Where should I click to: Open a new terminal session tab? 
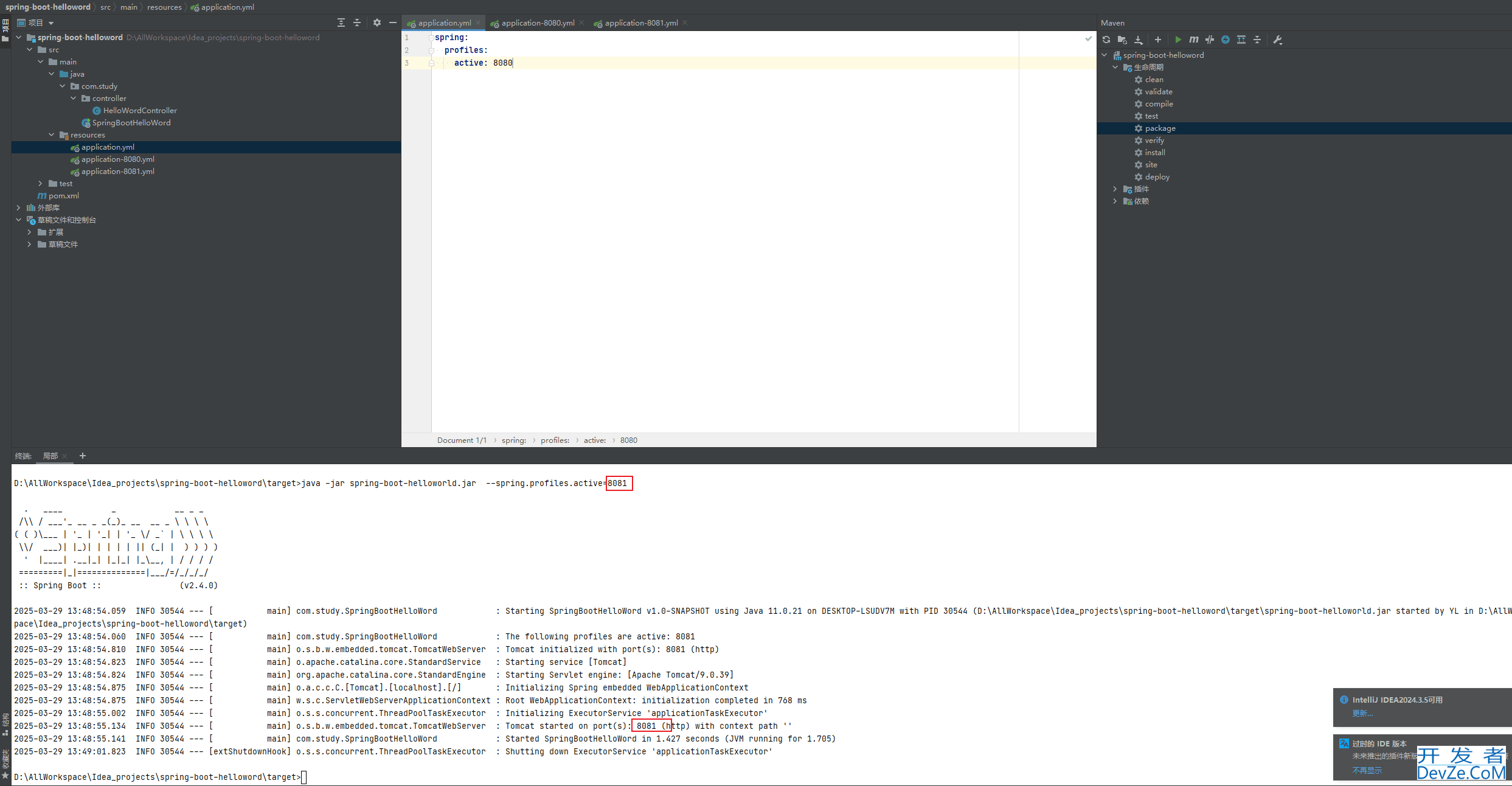click(x=83, y=456)
